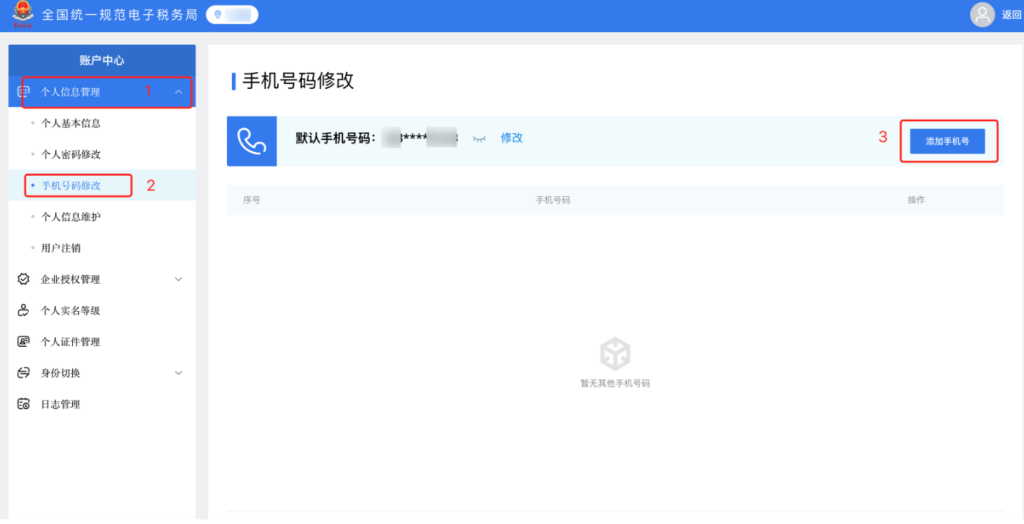
Task: Click the 身份切换 swap icon
Action: 24,373
